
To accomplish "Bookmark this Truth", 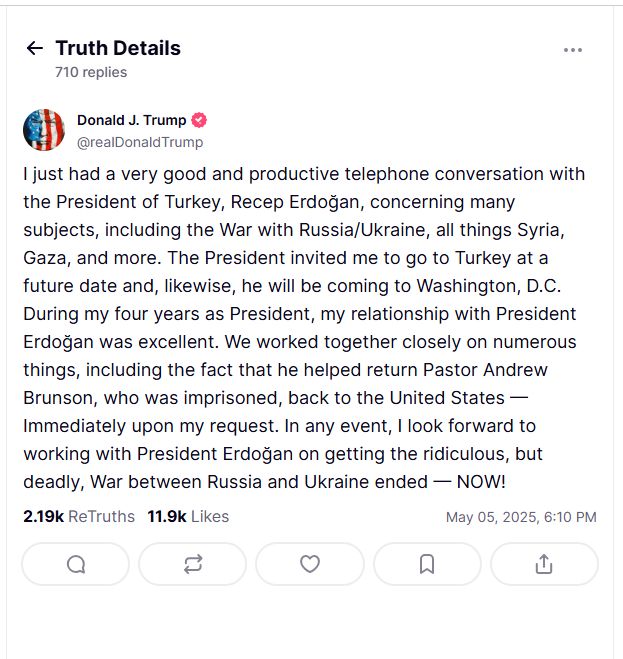I will 427,564.
